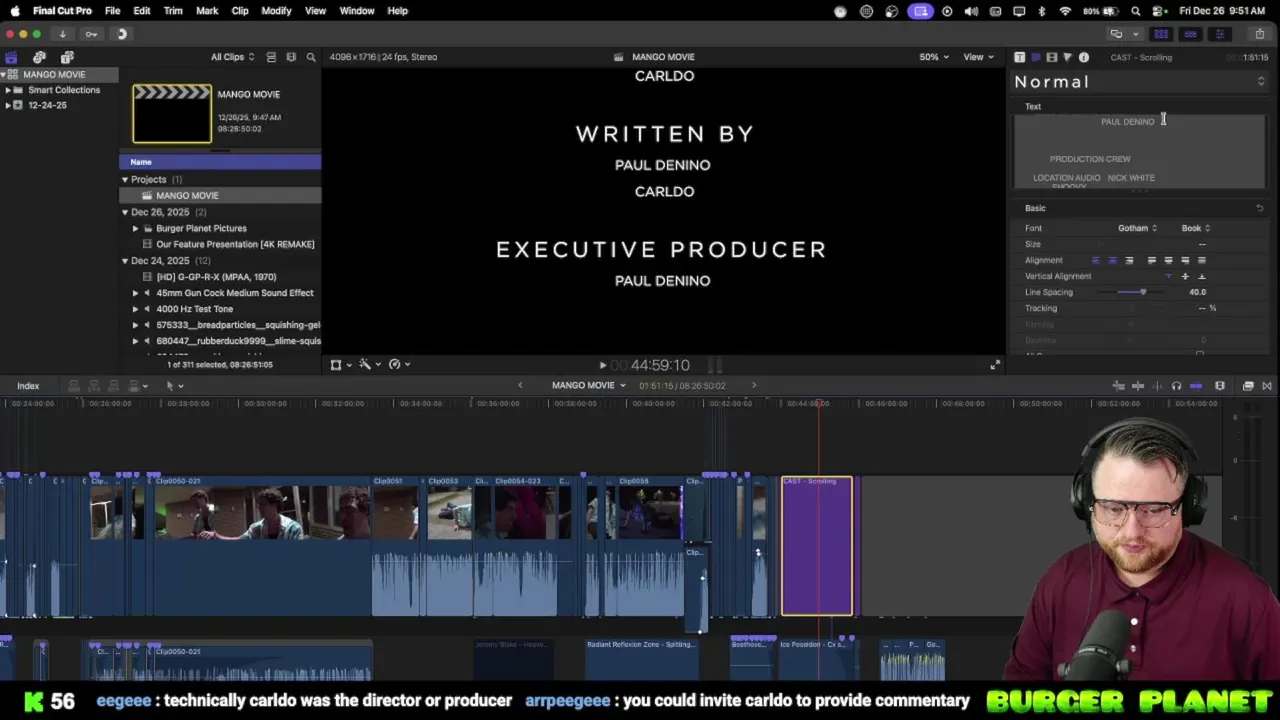Open the All Clips filter dropdown
This screenshot has width=1280, height=720.
click(x=232, y=57)
